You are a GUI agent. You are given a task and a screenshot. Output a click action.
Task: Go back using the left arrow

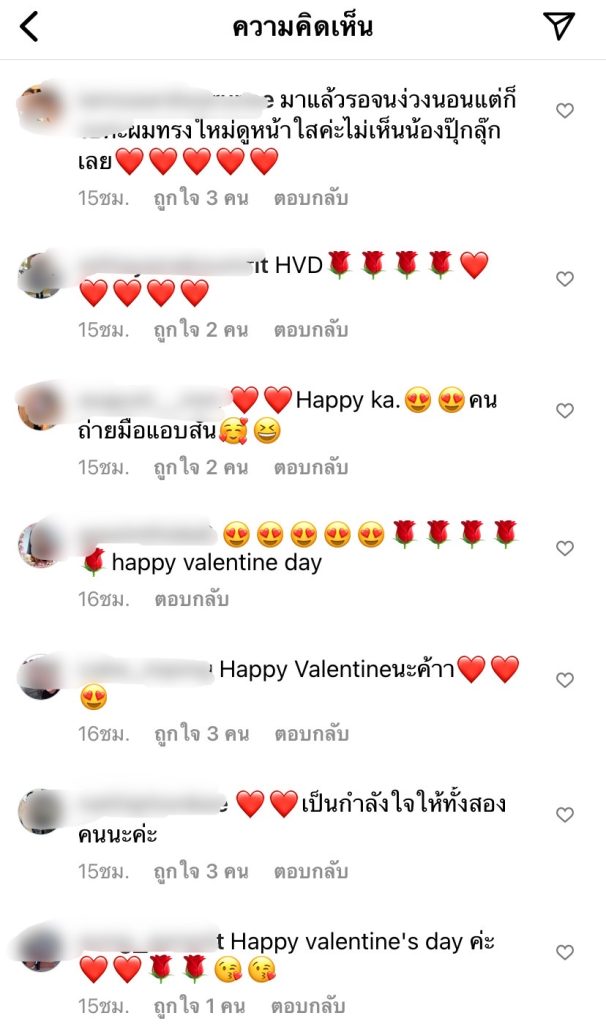tap(29, 27)
